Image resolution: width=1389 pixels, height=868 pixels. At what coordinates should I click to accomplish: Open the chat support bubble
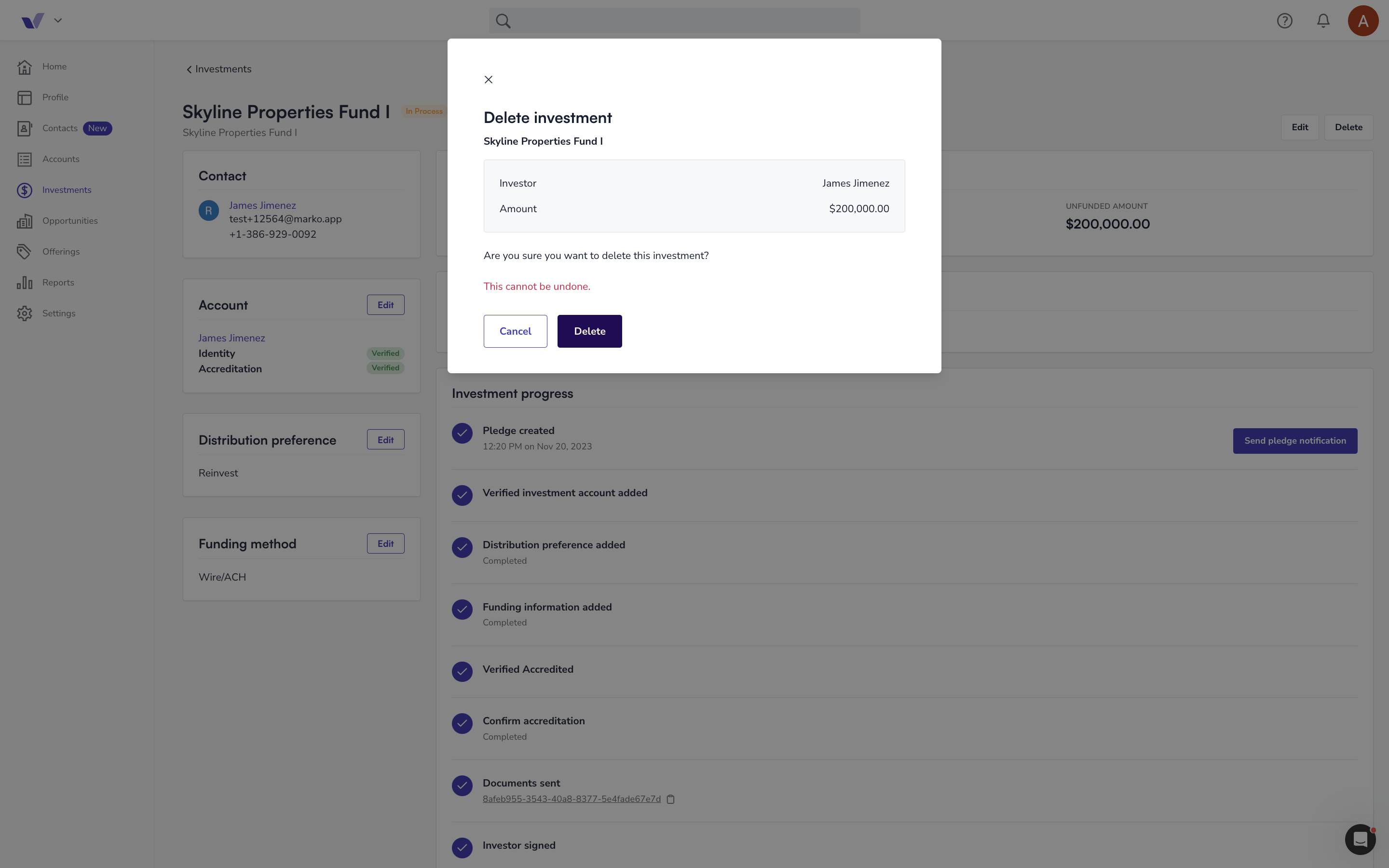click(x=1360, y=839)
